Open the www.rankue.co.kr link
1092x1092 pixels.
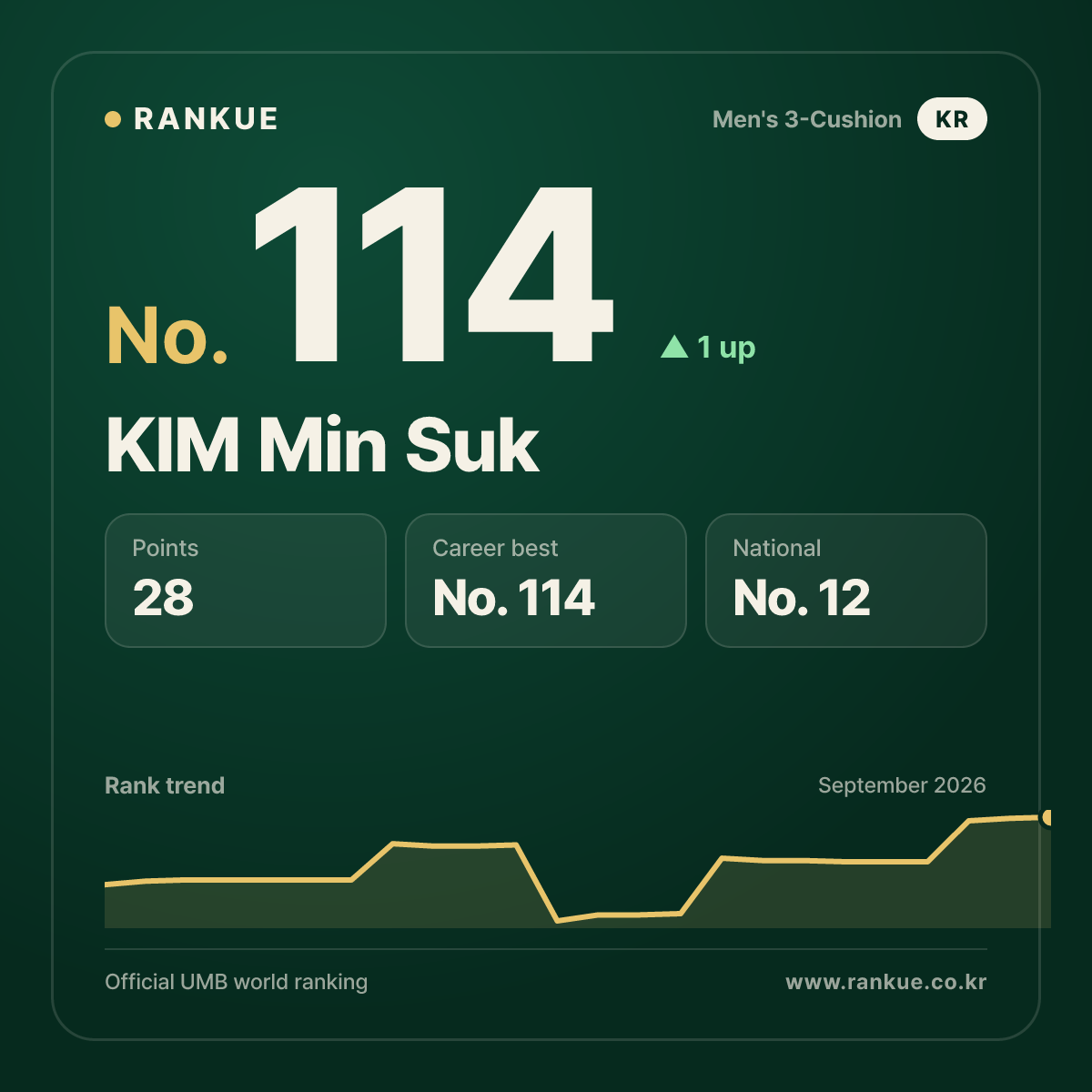point(886,982)
